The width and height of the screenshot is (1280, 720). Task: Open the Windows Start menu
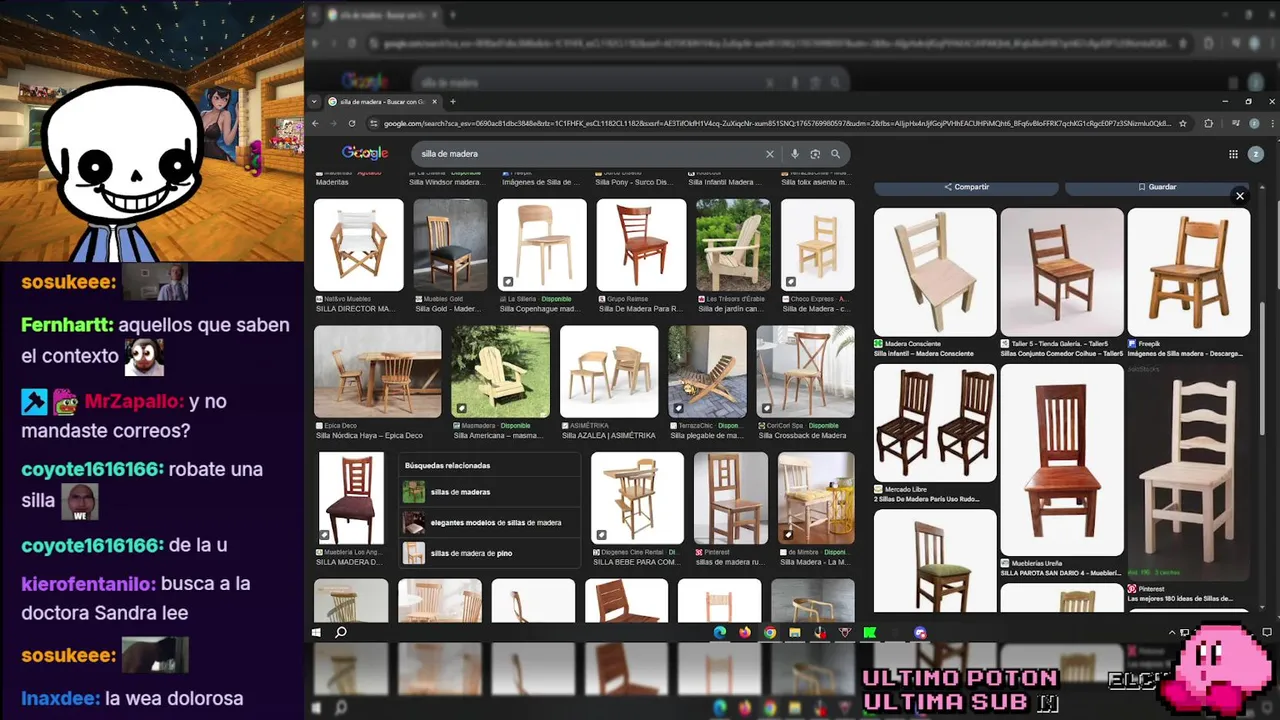[316, 632]
